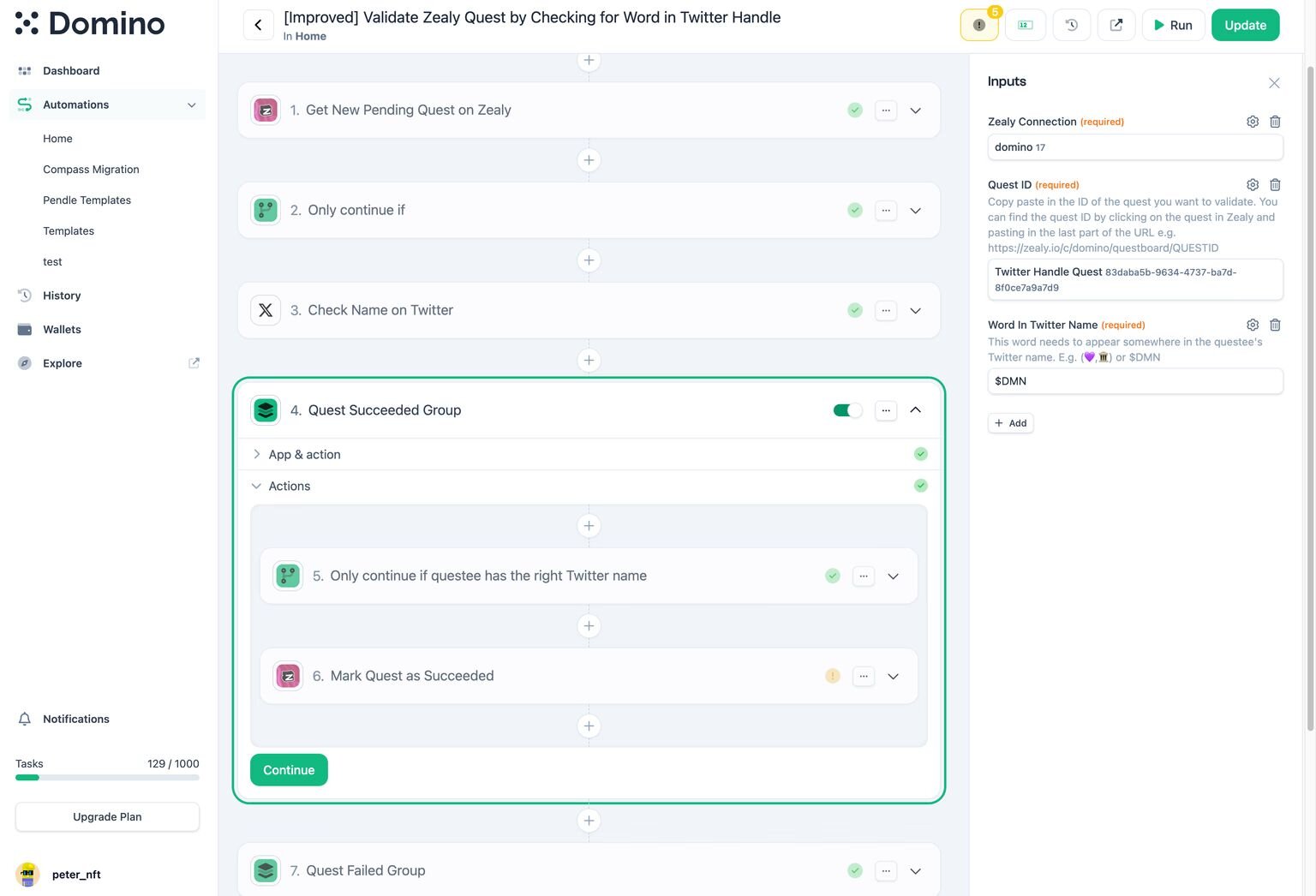The image size is (1316, 896).
Task: Open Explore external link icon
Action: point(194,363)
